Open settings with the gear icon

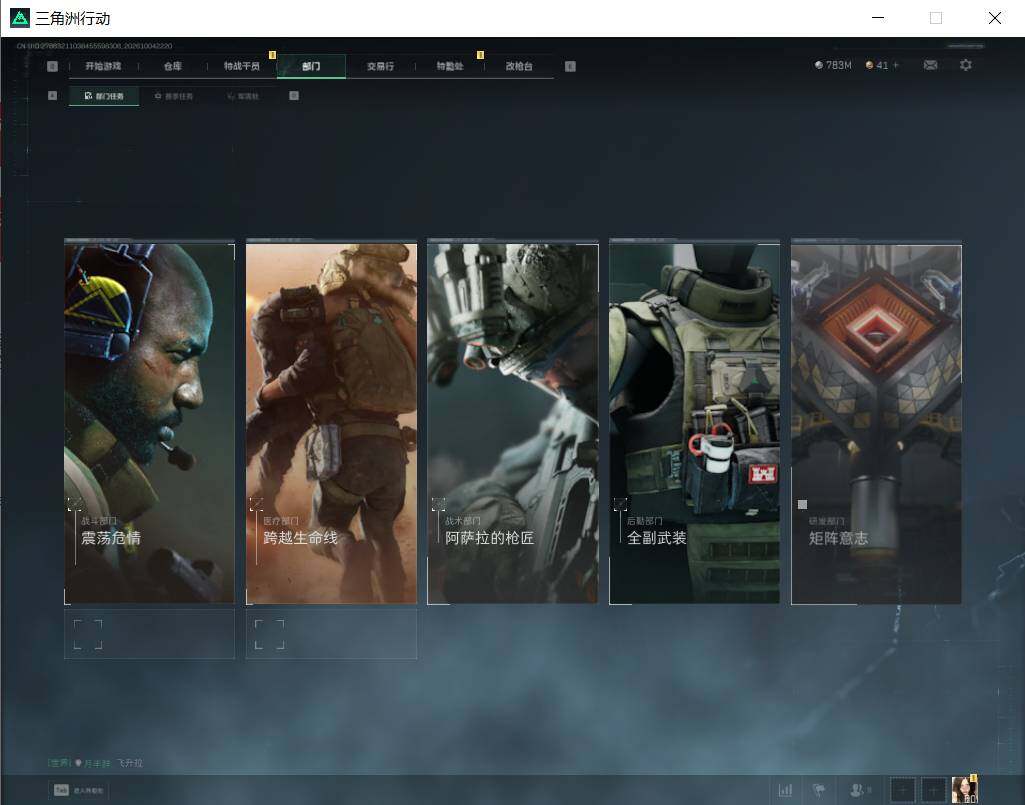click(x=966, y=65)
